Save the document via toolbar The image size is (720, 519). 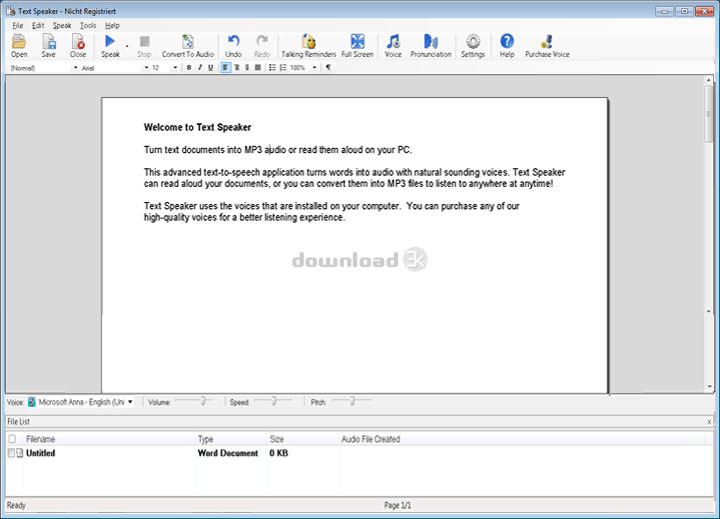(x=48, y=45)
